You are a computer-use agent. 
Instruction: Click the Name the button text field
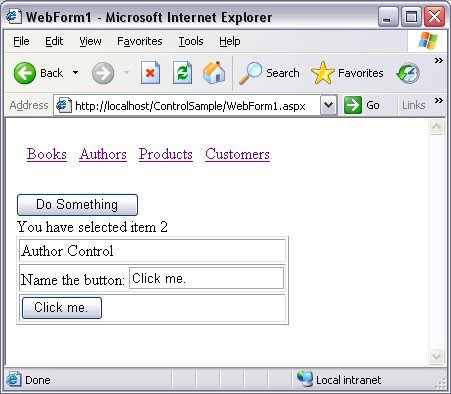pos(206,278)
